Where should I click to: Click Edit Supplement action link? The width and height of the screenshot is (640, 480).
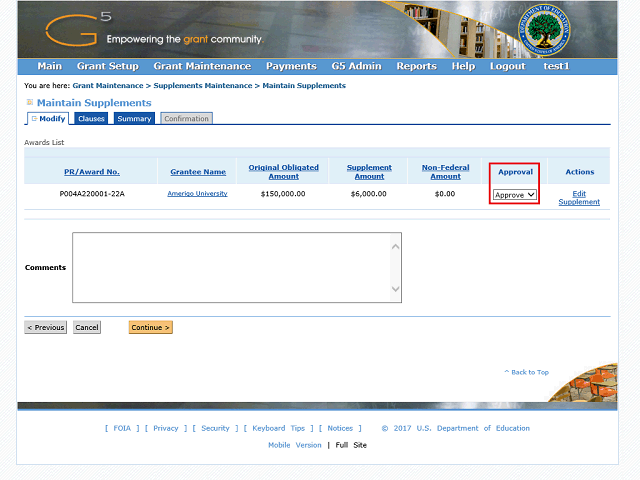[579, 198]
